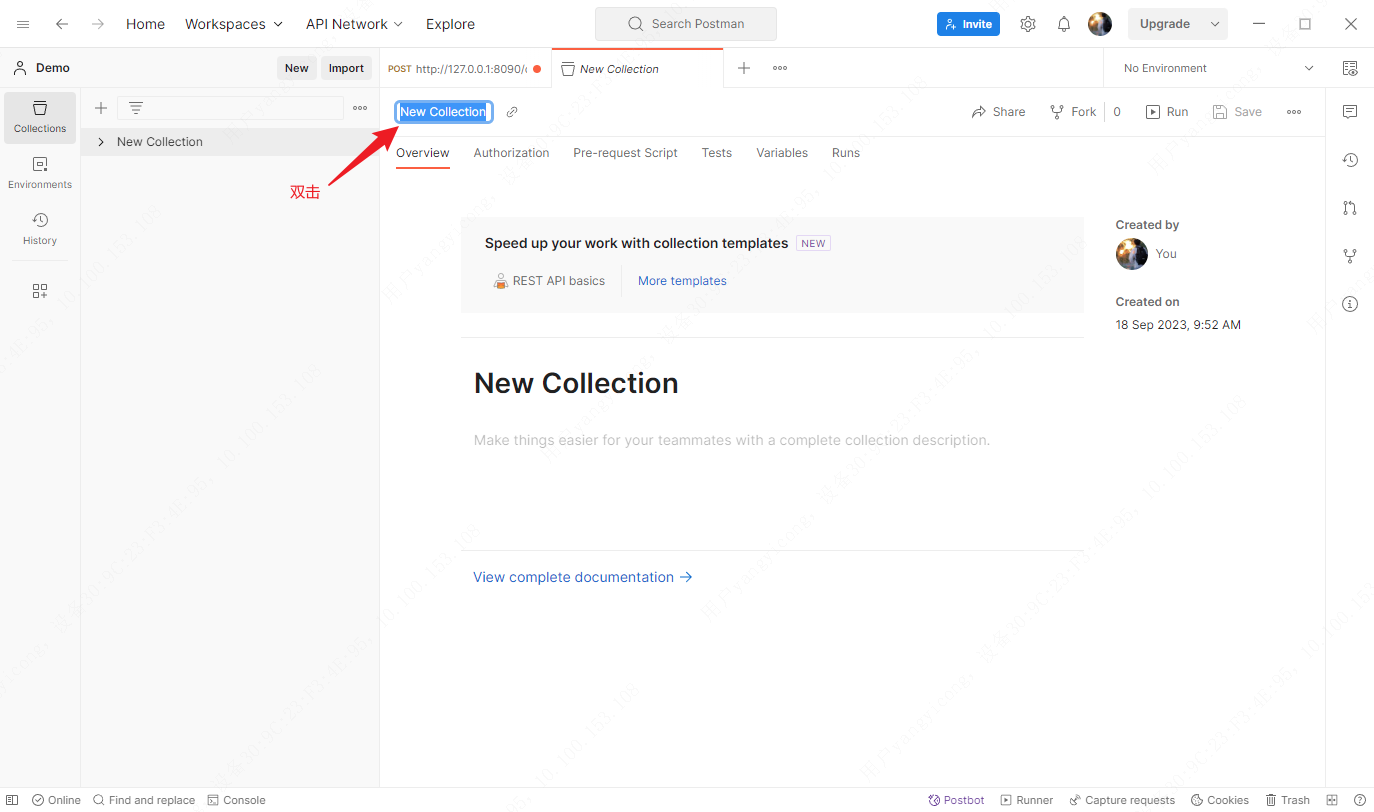Open the pull requests icon in right sidebar
Screen dimensions: 1374x812
[1350, 208]
